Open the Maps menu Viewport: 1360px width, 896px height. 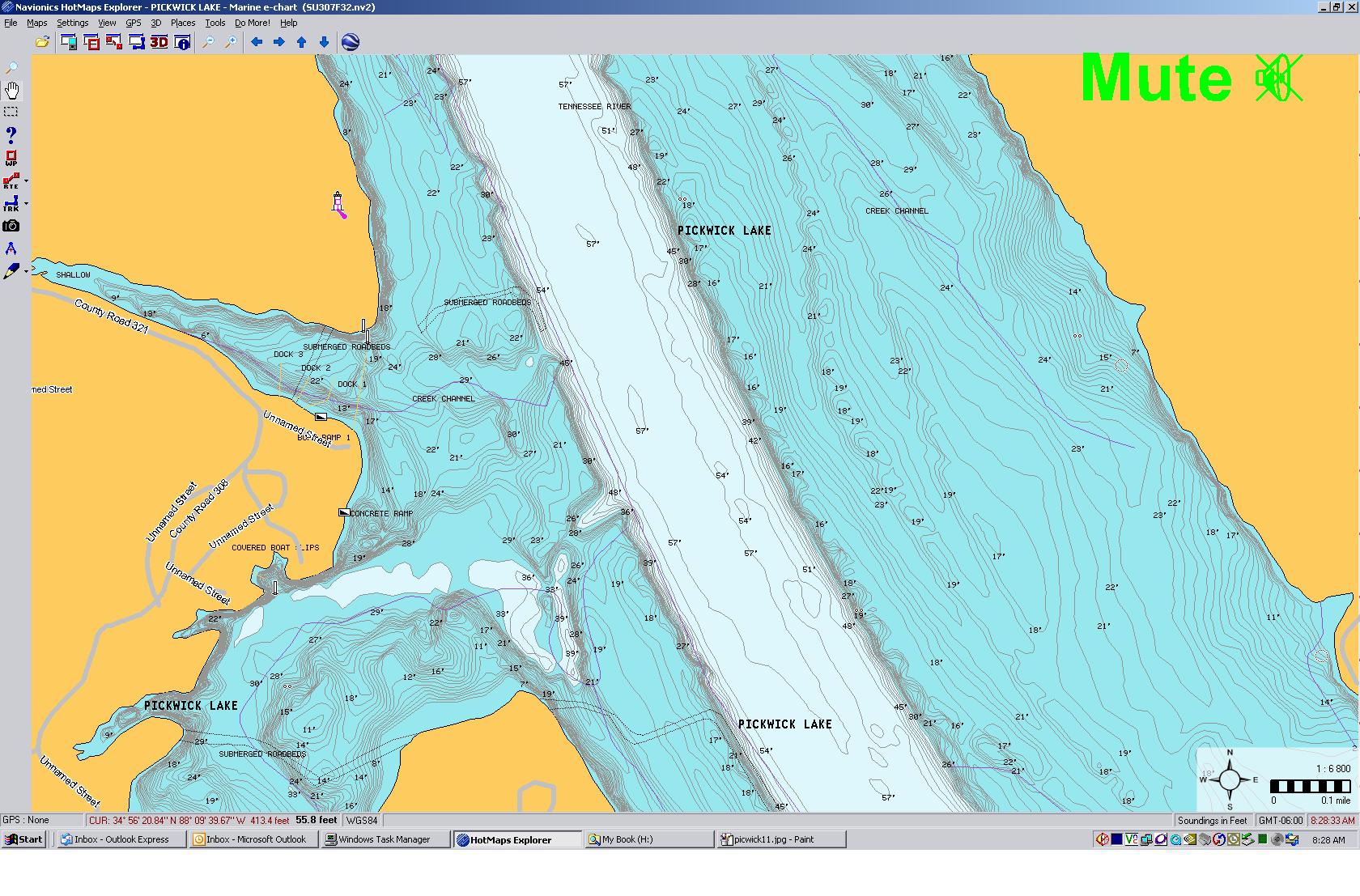(37, 23)
